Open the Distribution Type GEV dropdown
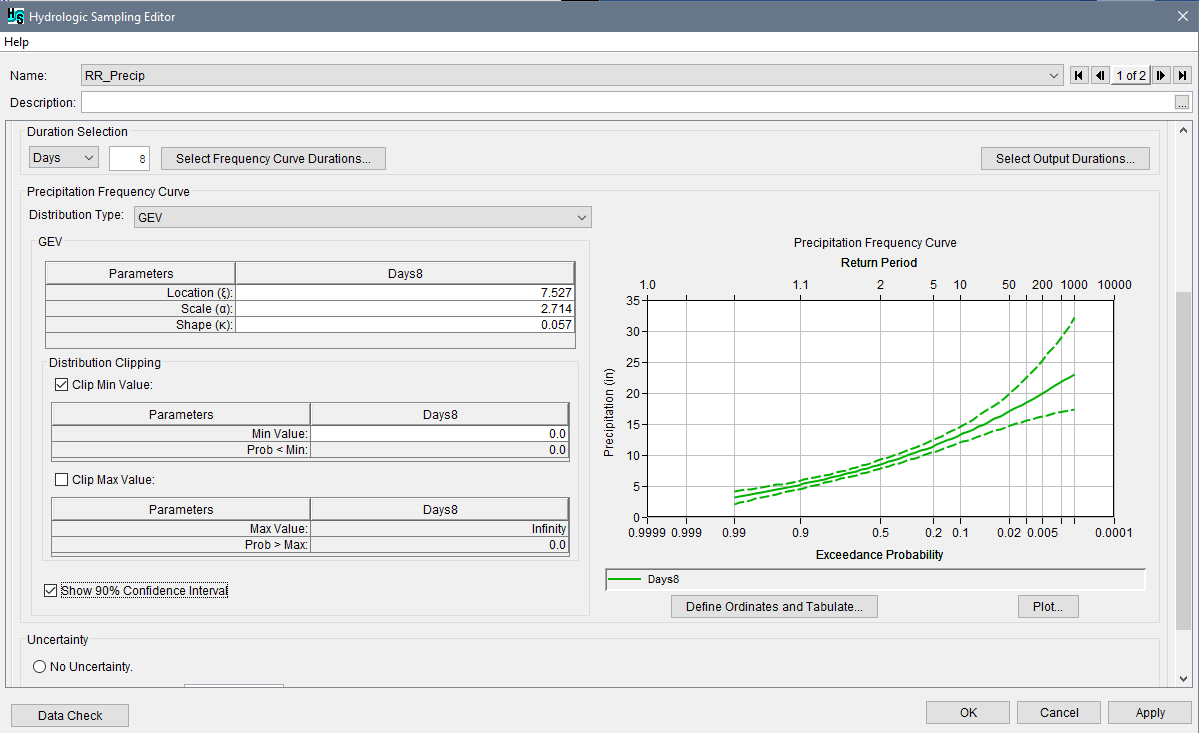The width and height of the screenshot is (1199, 733). point(583,217)
